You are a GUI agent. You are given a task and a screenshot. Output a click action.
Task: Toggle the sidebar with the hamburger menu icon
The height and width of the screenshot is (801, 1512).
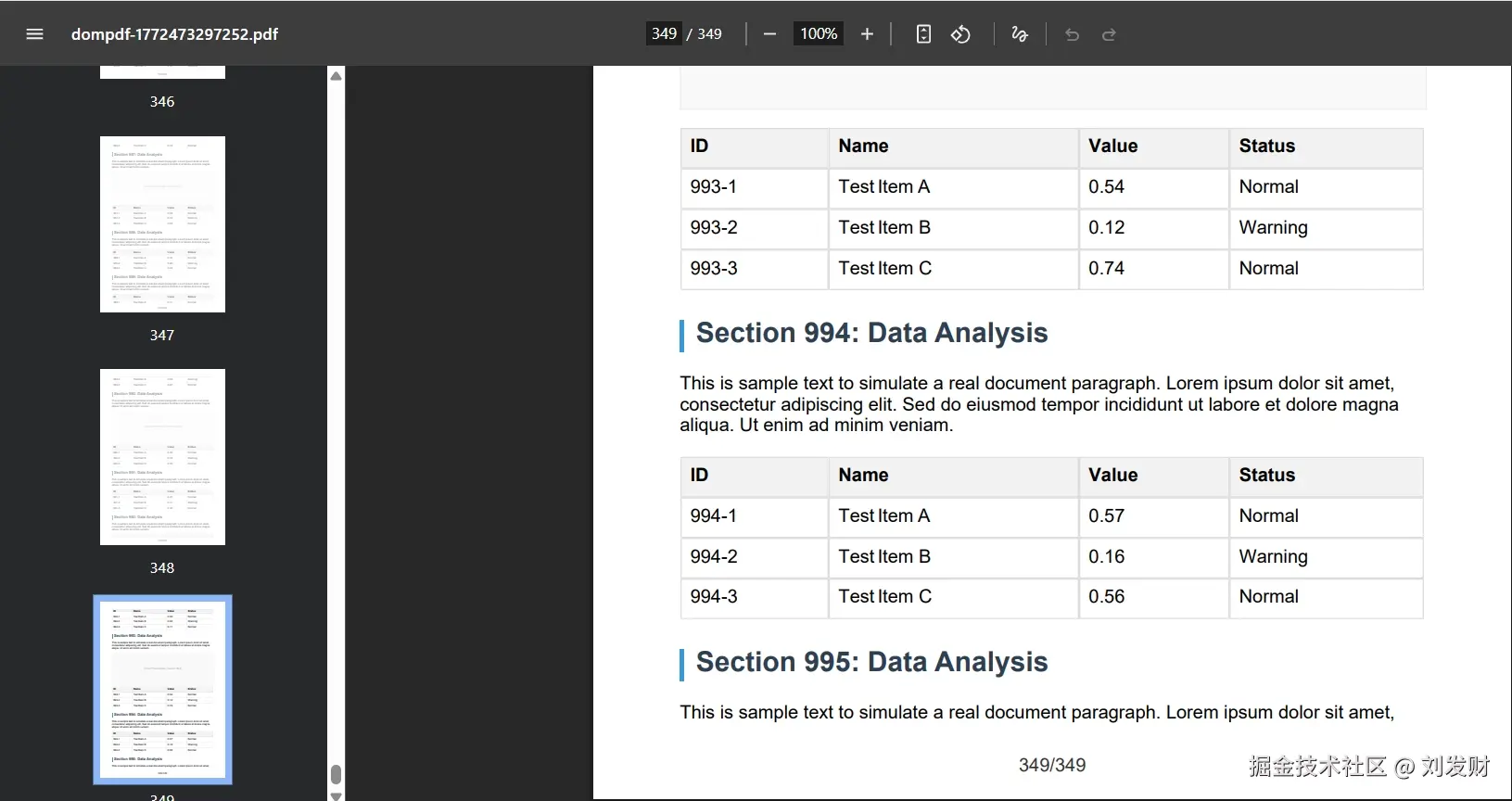[x=35, y=34]
